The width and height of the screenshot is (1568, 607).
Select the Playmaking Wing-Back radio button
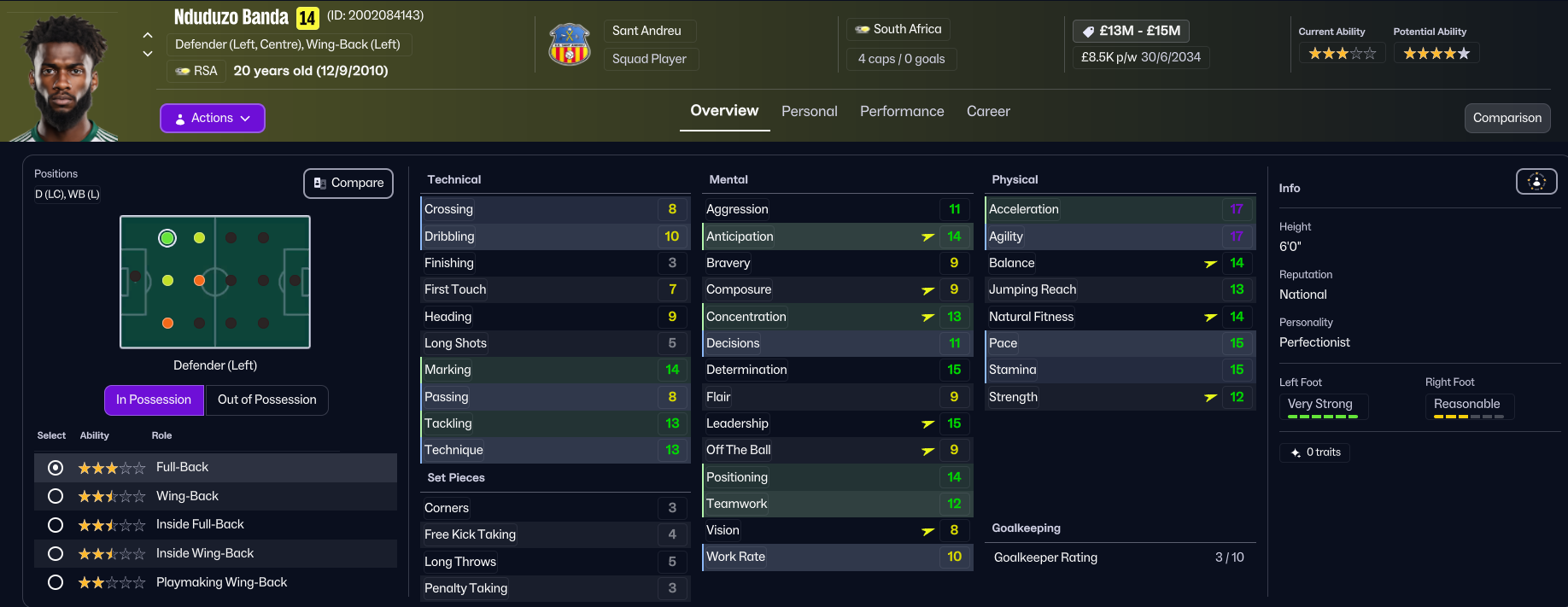(x=56, y=582)
